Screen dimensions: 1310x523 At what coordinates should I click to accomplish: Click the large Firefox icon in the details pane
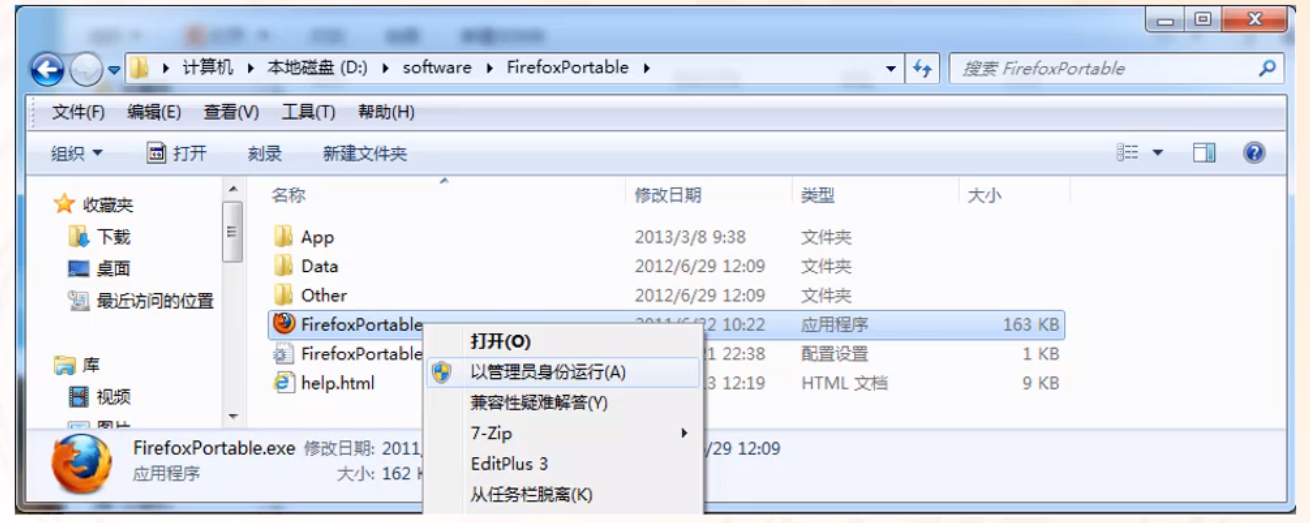coord(83,463)
